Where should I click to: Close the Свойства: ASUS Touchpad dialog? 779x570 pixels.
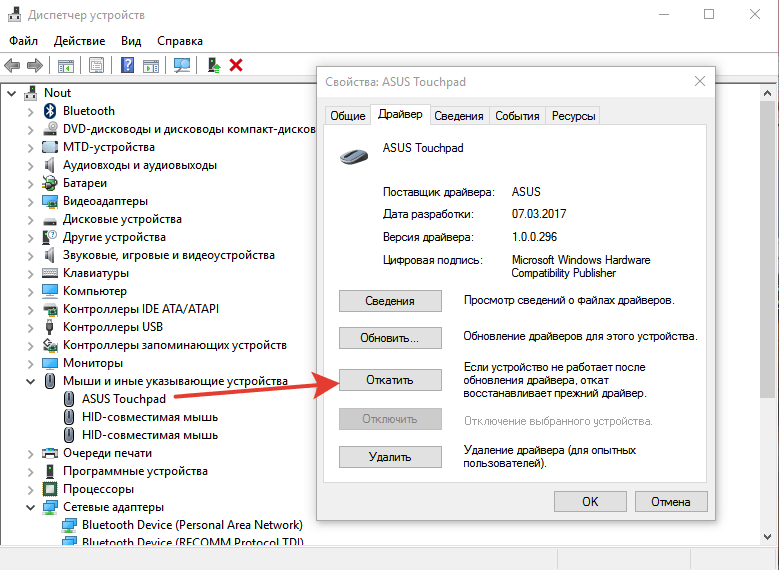[x=700, y=81]
